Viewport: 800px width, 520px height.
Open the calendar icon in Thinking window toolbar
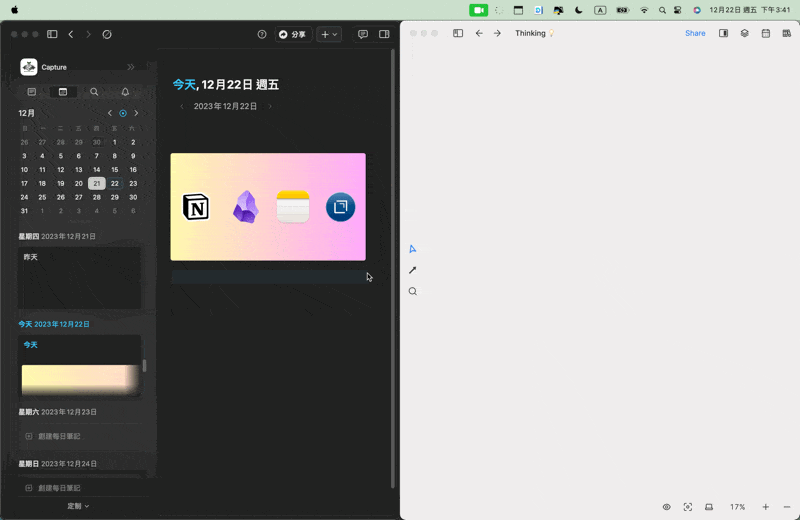[766, 33]
